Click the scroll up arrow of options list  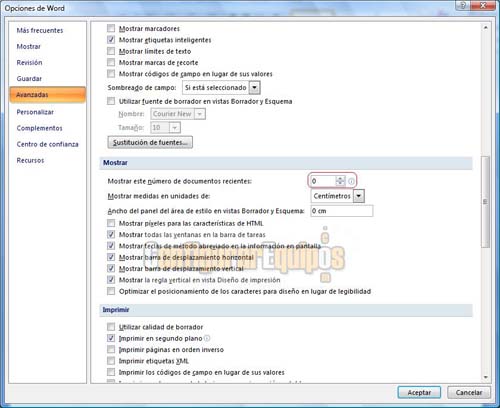pos(486,28)
